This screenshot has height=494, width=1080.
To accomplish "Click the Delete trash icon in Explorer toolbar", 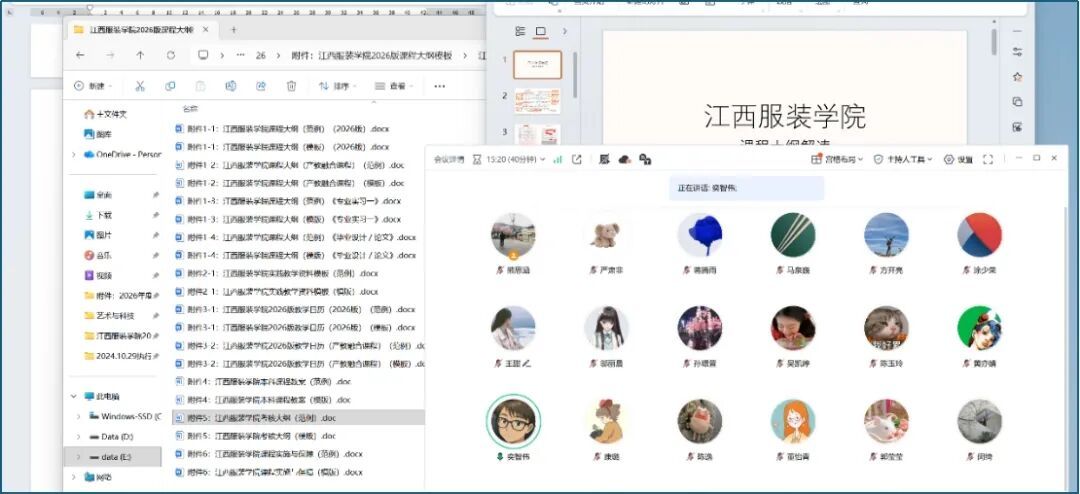I will (291, 86).
